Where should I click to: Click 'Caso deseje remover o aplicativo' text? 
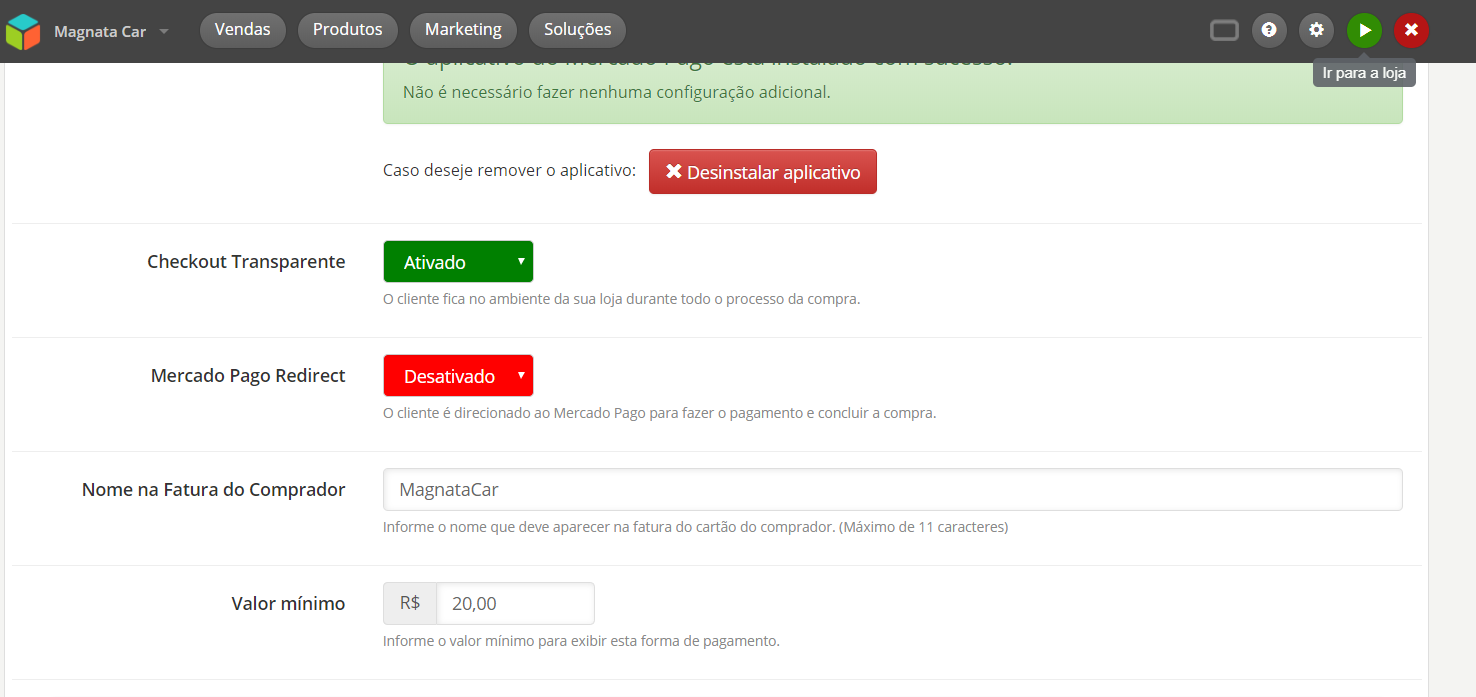[x=509, y=171]
